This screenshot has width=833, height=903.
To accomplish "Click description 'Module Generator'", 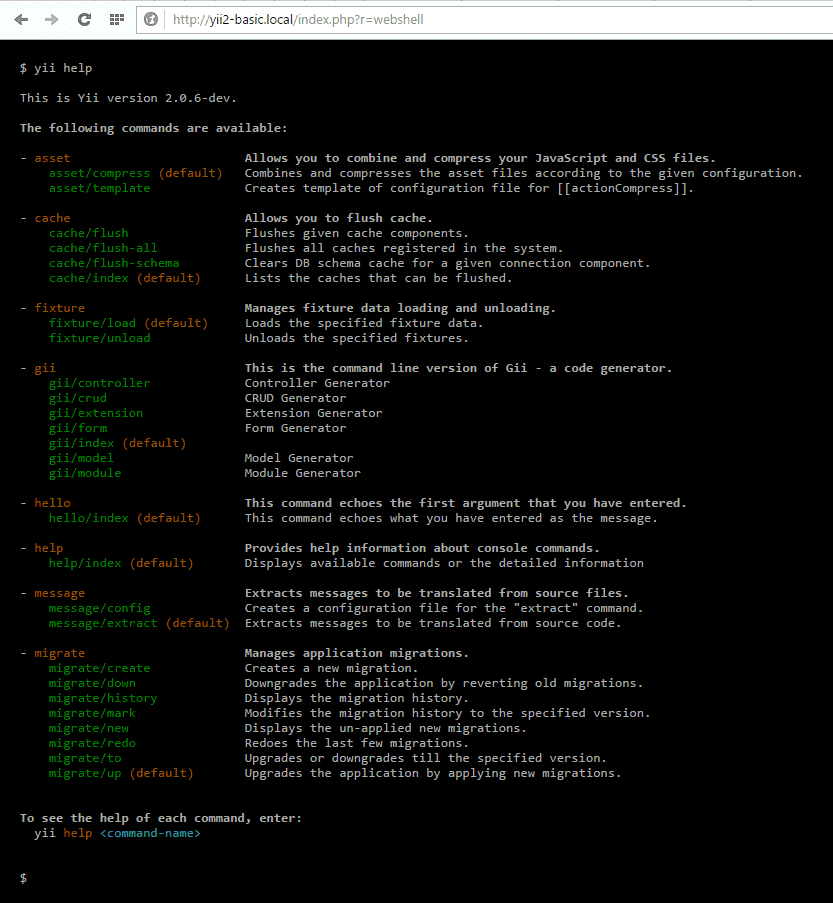I will 302,472.
